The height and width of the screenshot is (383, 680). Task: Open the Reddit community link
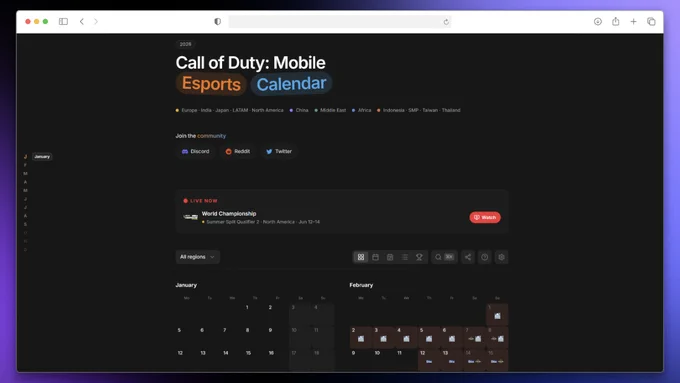click(238, 151)
